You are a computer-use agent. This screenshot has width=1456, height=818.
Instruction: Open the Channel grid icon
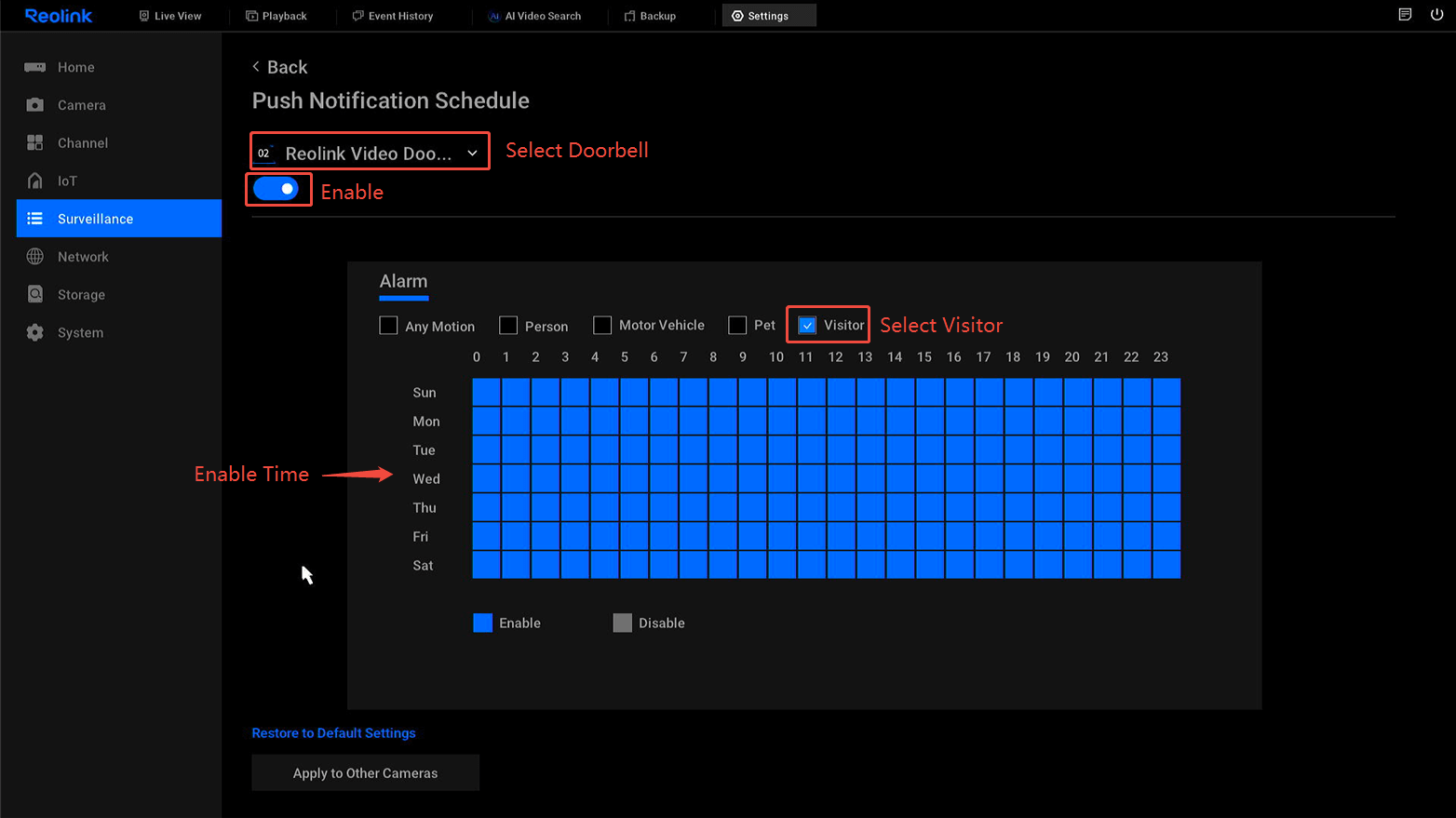coord(35,142)
